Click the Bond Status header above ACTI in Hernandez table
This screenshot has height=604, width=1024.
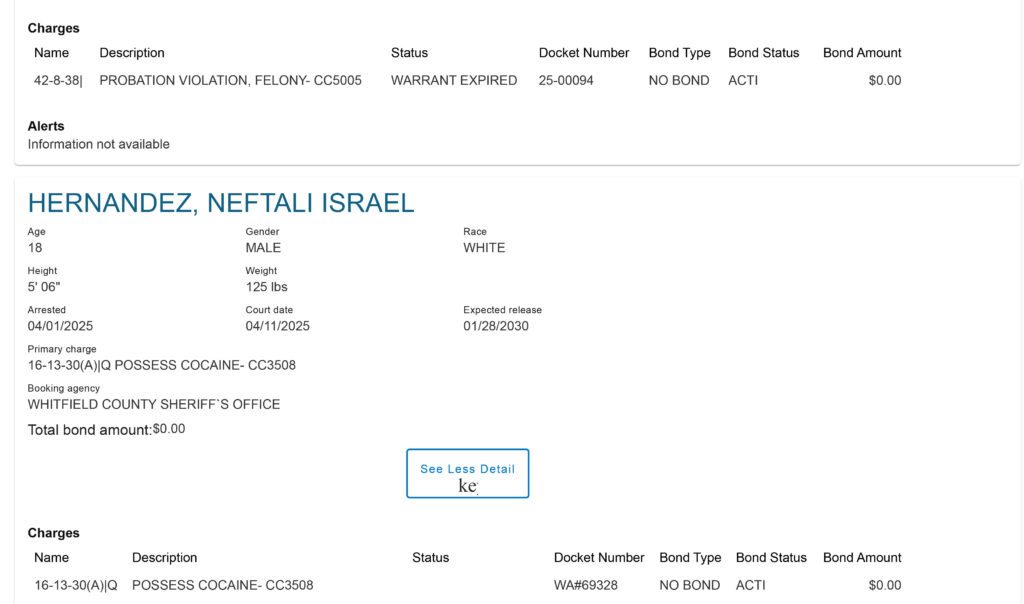pos(771,558)
